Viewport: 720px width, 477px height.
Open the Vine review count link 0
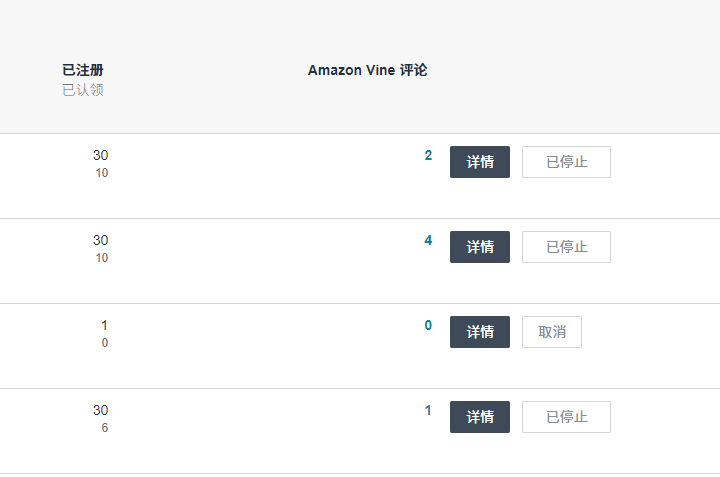pos(428,325)
